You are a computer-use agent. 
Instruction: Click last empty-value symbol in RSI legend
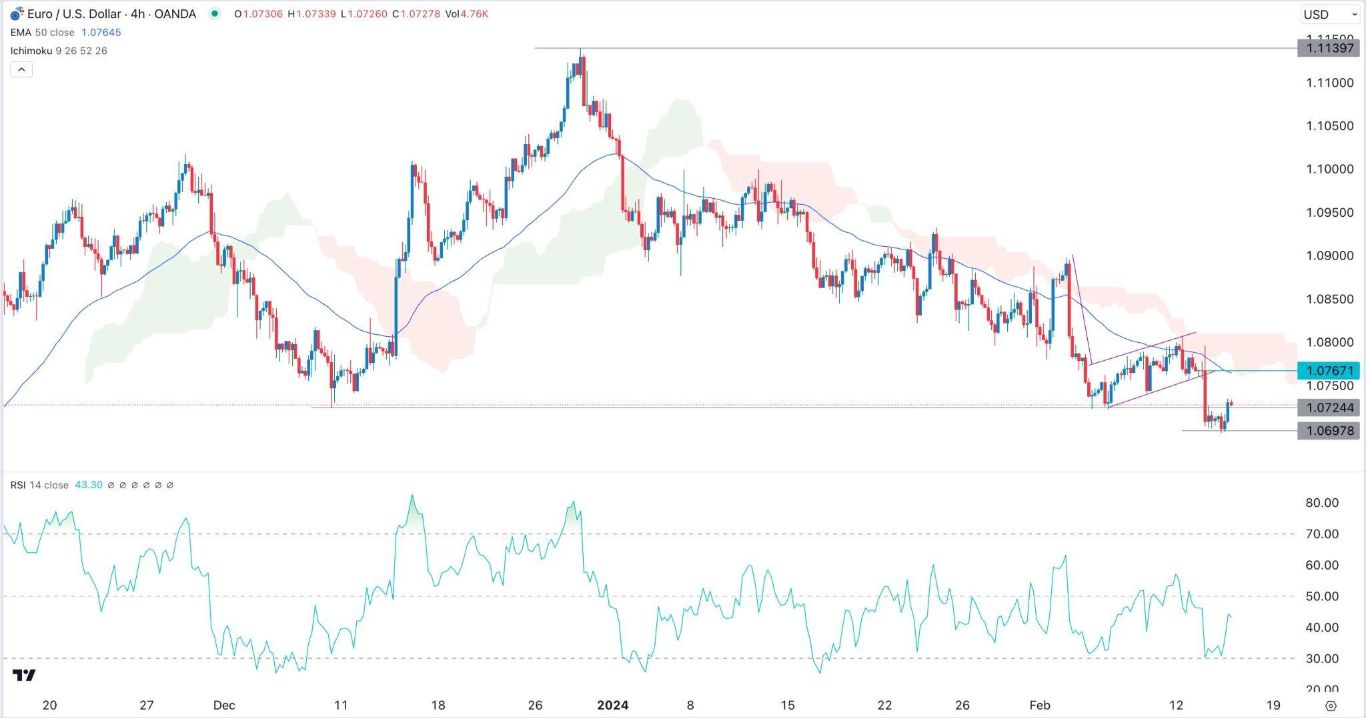pos(170,485)
